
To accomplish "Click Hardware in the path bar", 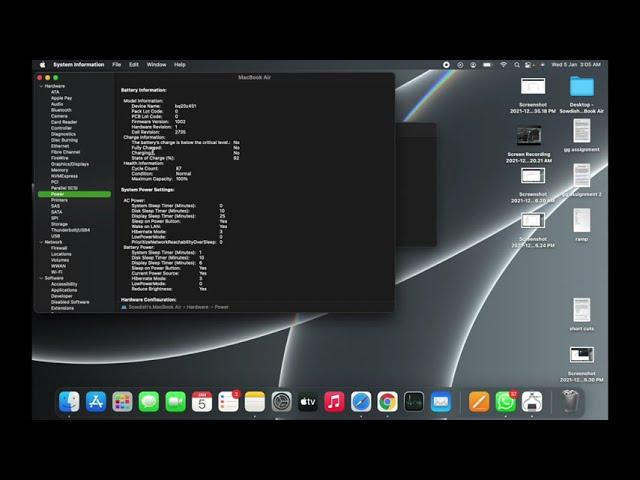I will (x=198, y=307).
